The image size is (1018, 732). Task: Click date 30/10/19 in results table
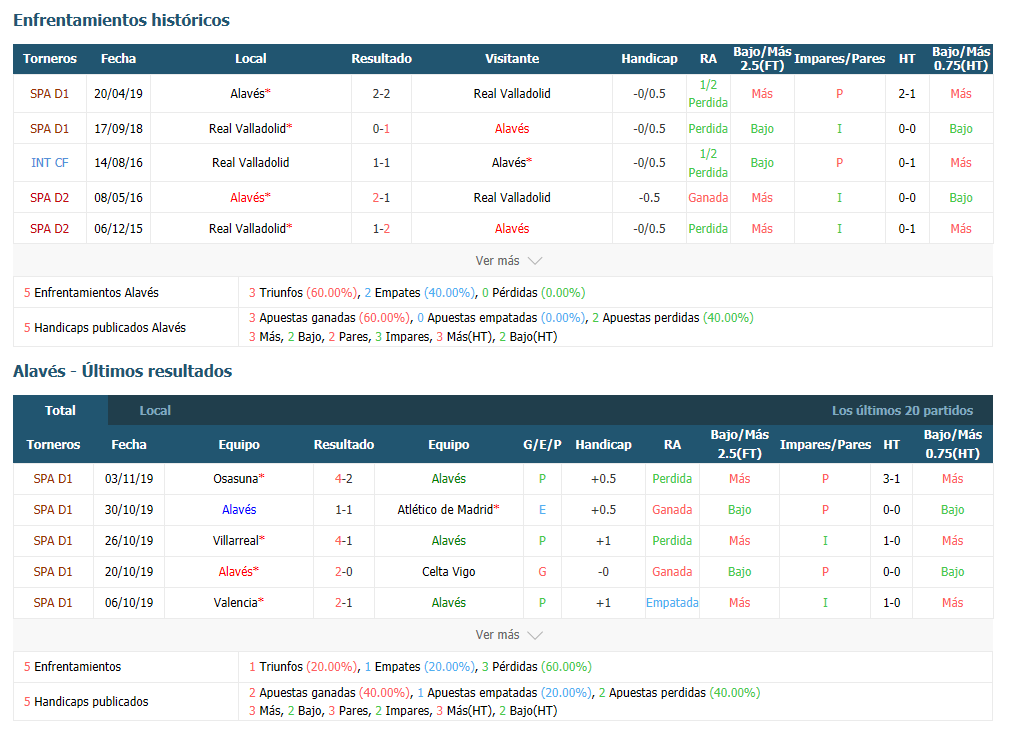pyautogui.click(x=129, y=510)
